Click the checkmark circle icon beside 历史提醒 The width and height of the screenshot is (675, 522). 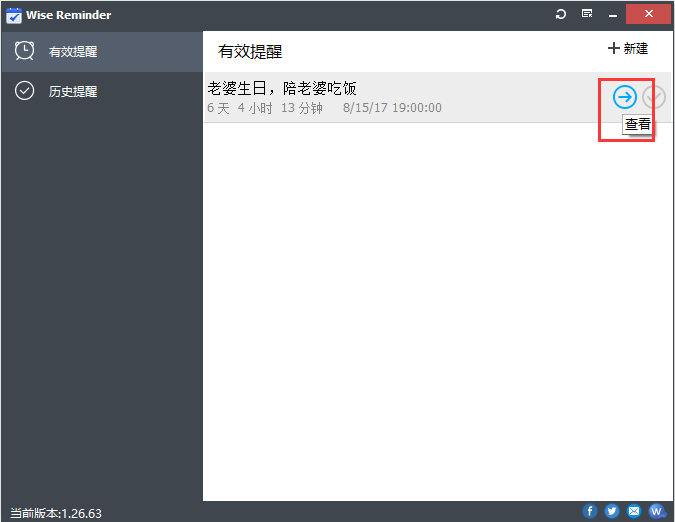(25, 91)
